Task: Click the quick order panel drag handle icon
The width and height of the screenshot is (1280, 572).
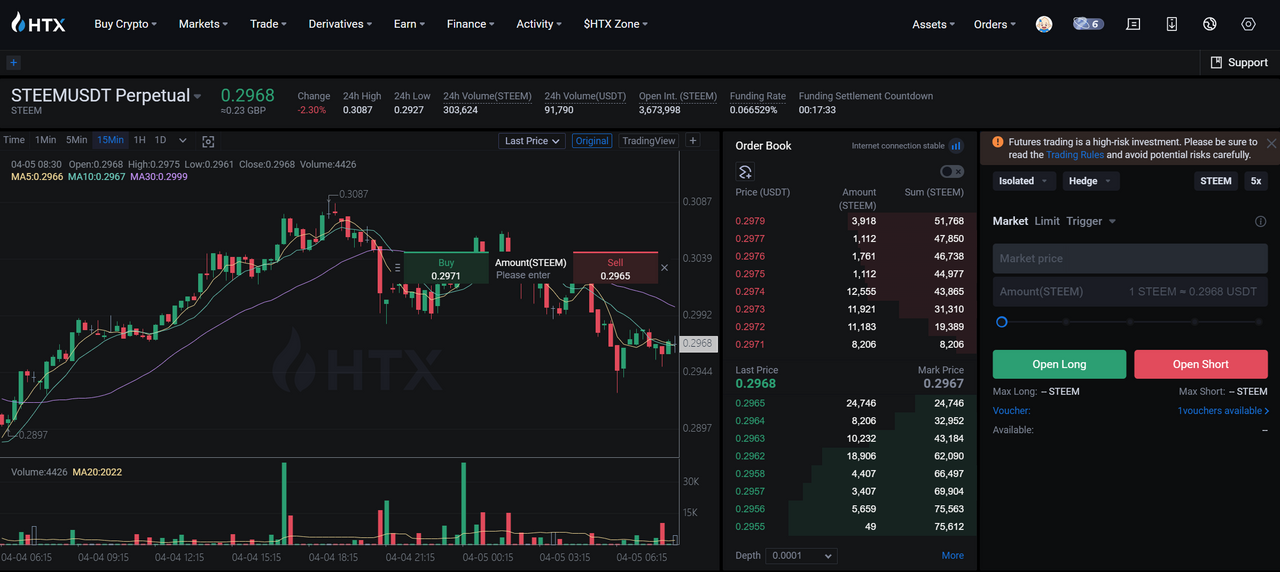Action: pos(398,268)
